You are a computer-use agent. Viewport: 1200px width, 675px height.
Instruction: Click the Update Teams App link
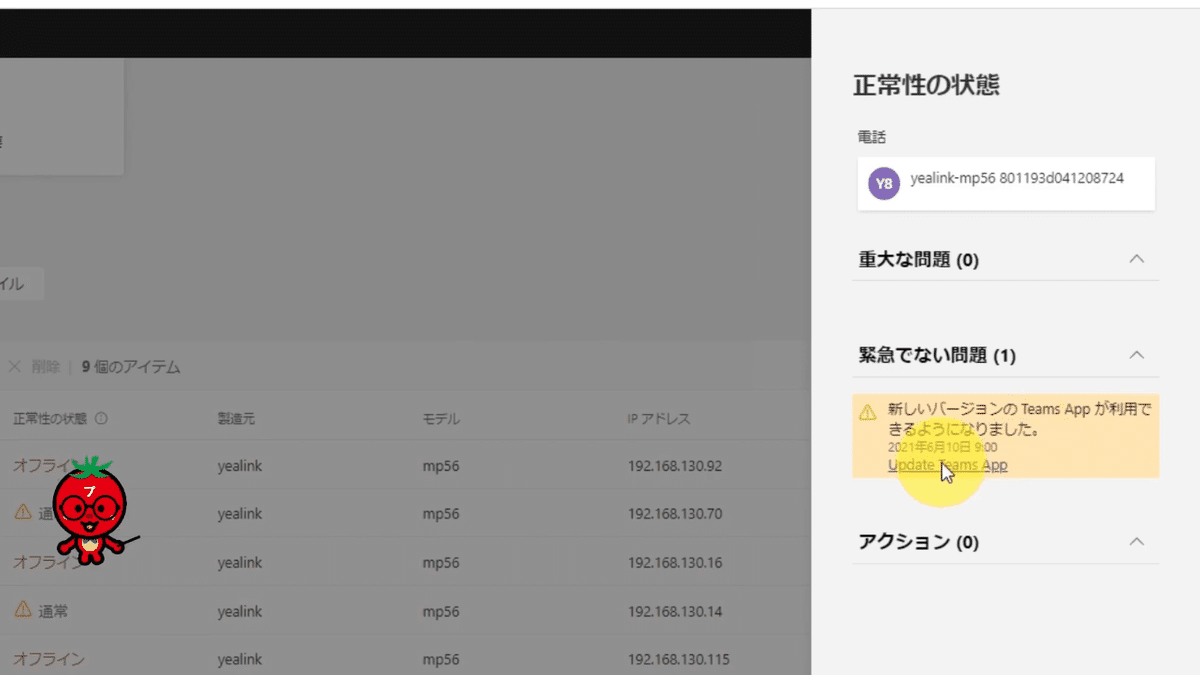tap(947, 465)
